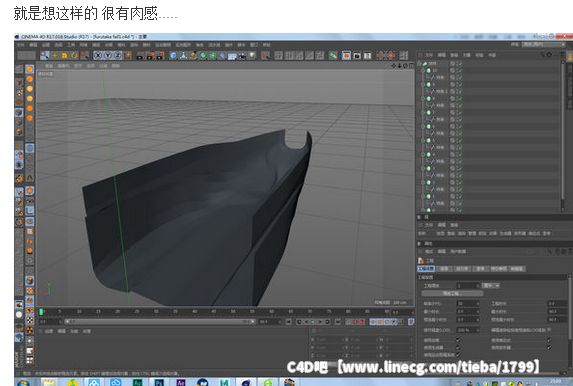Go to start of animation
Image resolution: width=573 pixels, height=386 pixels.
289,322
